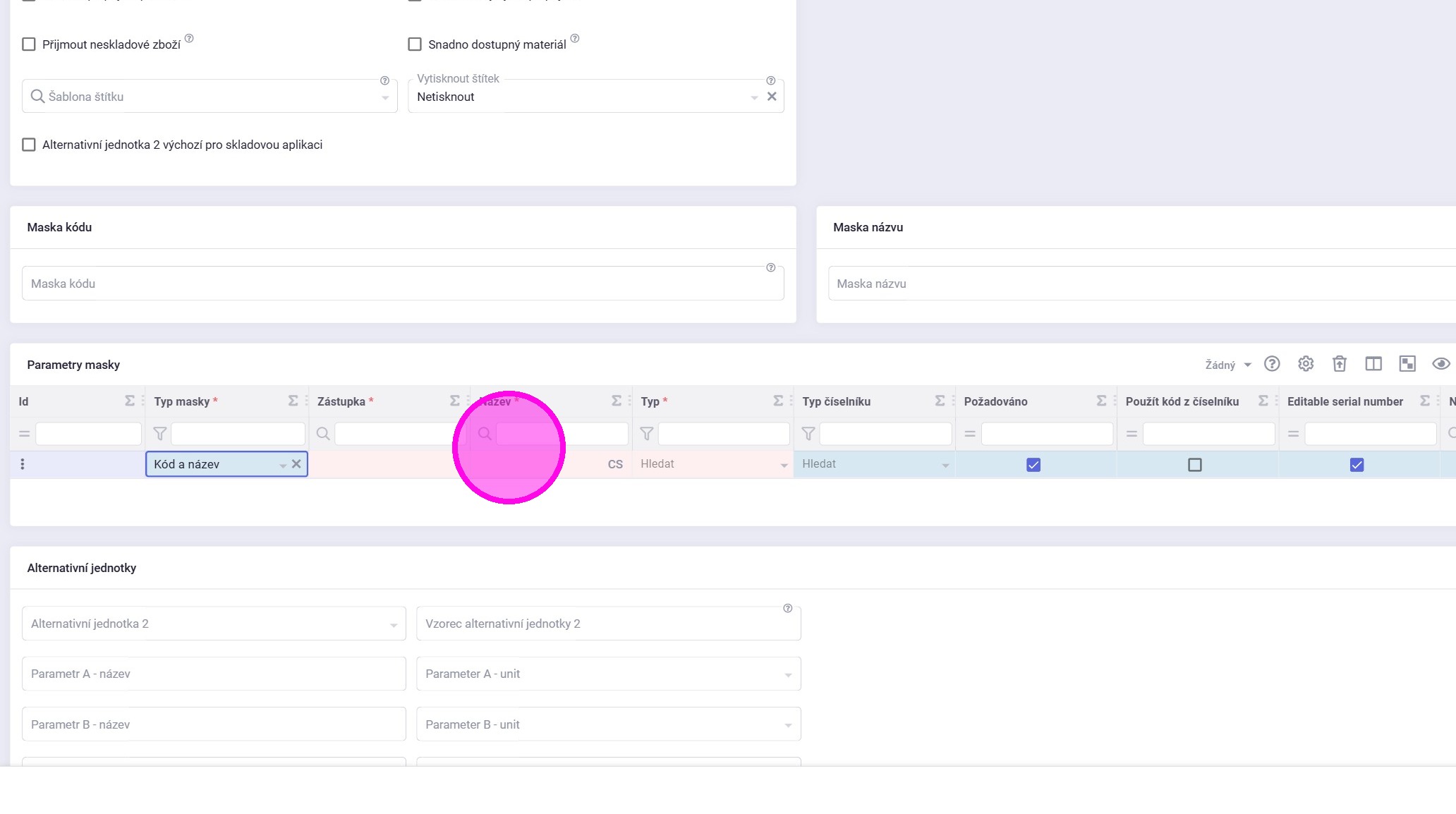Open the three-dot row menu
The image size is (1456, 814).
pos(23,464)
